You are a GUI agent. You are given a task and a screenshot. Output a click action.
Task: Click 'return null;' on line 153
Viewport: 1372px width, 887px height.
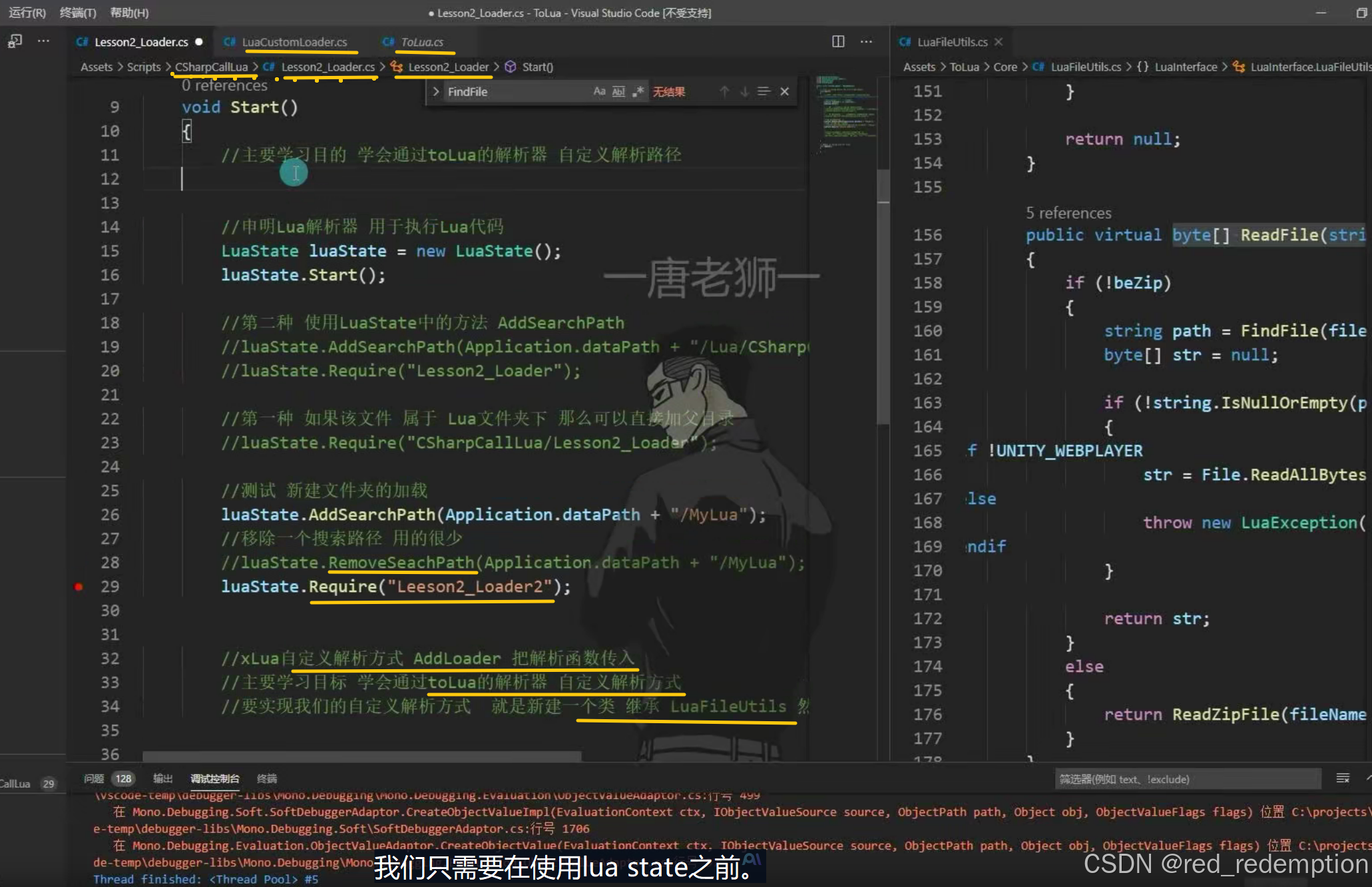click(1122, 139)
